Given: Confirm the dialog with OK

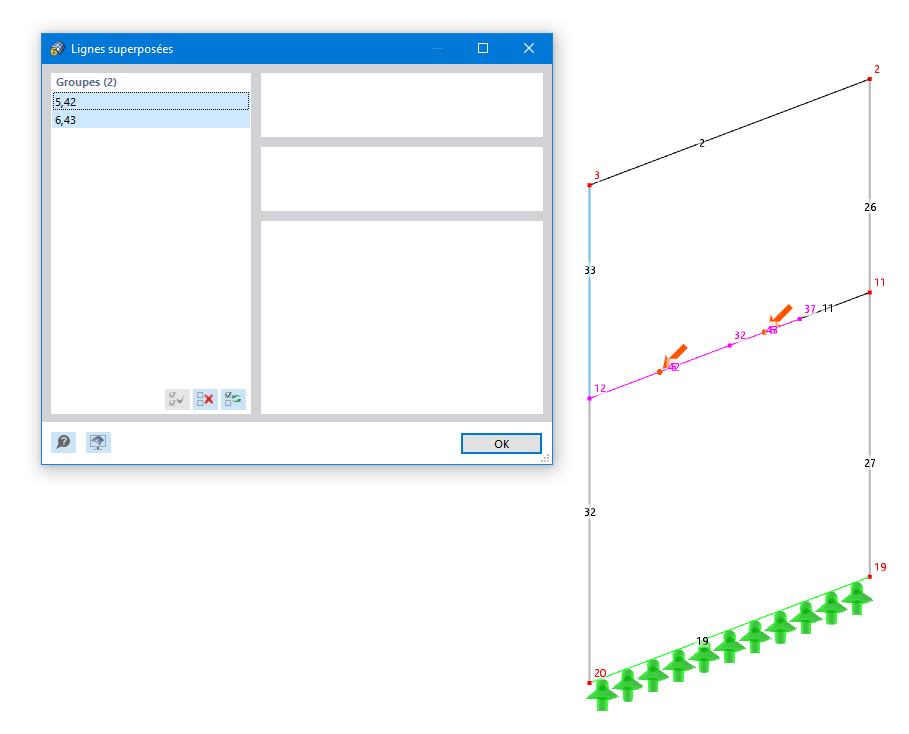Looking at the screenshot, I should (x=501, y=444).
